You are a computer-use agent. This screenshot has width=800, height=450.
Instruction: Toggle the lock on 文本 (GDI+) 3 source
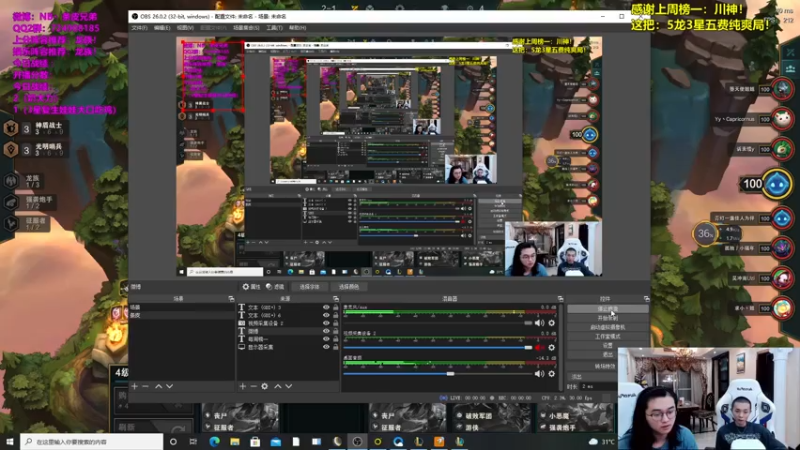pyautogui.click(x=335, y=307)
